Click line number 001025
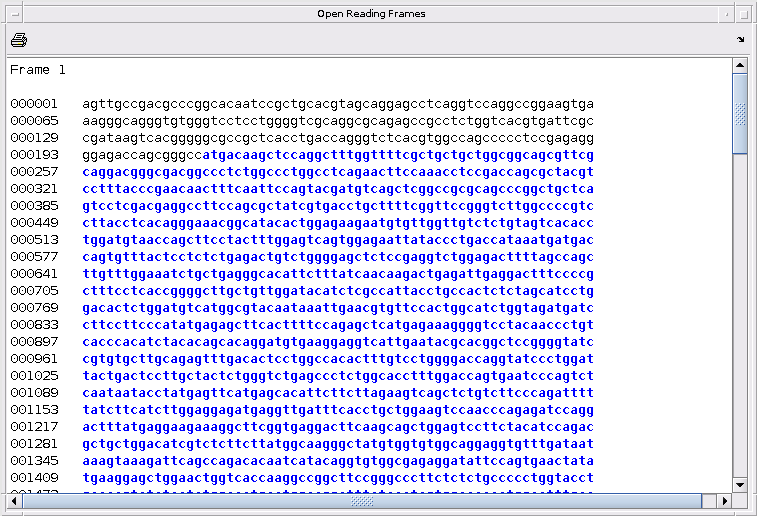 point(34,376)
